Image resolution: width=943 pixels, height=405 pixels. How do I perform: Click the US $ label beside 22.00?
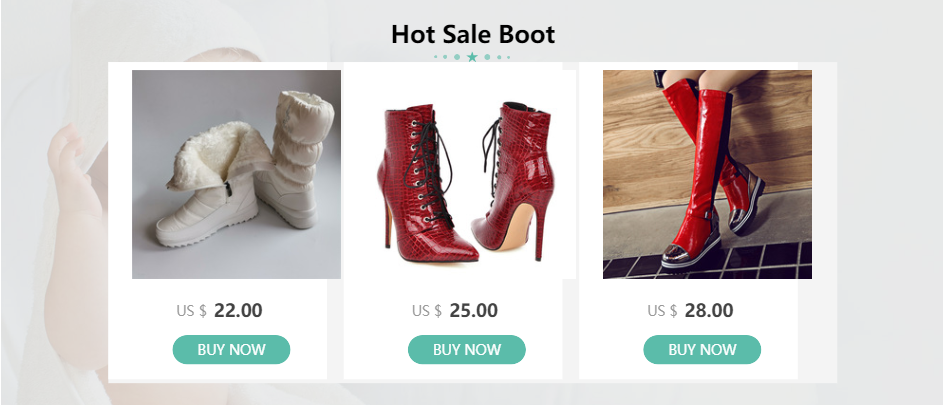(x=191, y=311)
